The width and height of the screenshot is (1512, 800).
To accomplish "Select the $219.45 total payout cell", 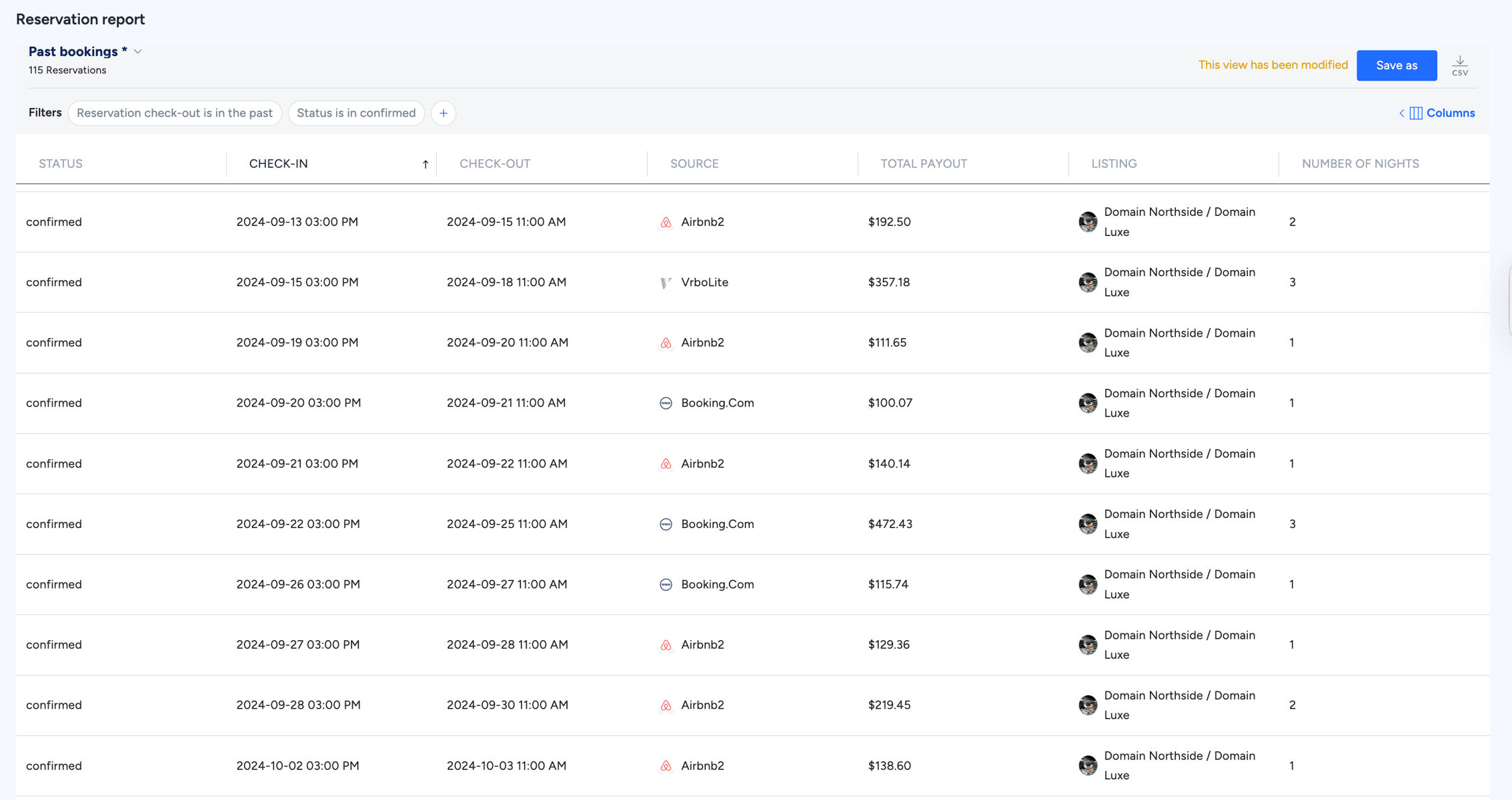I will [x=889, y=705].
